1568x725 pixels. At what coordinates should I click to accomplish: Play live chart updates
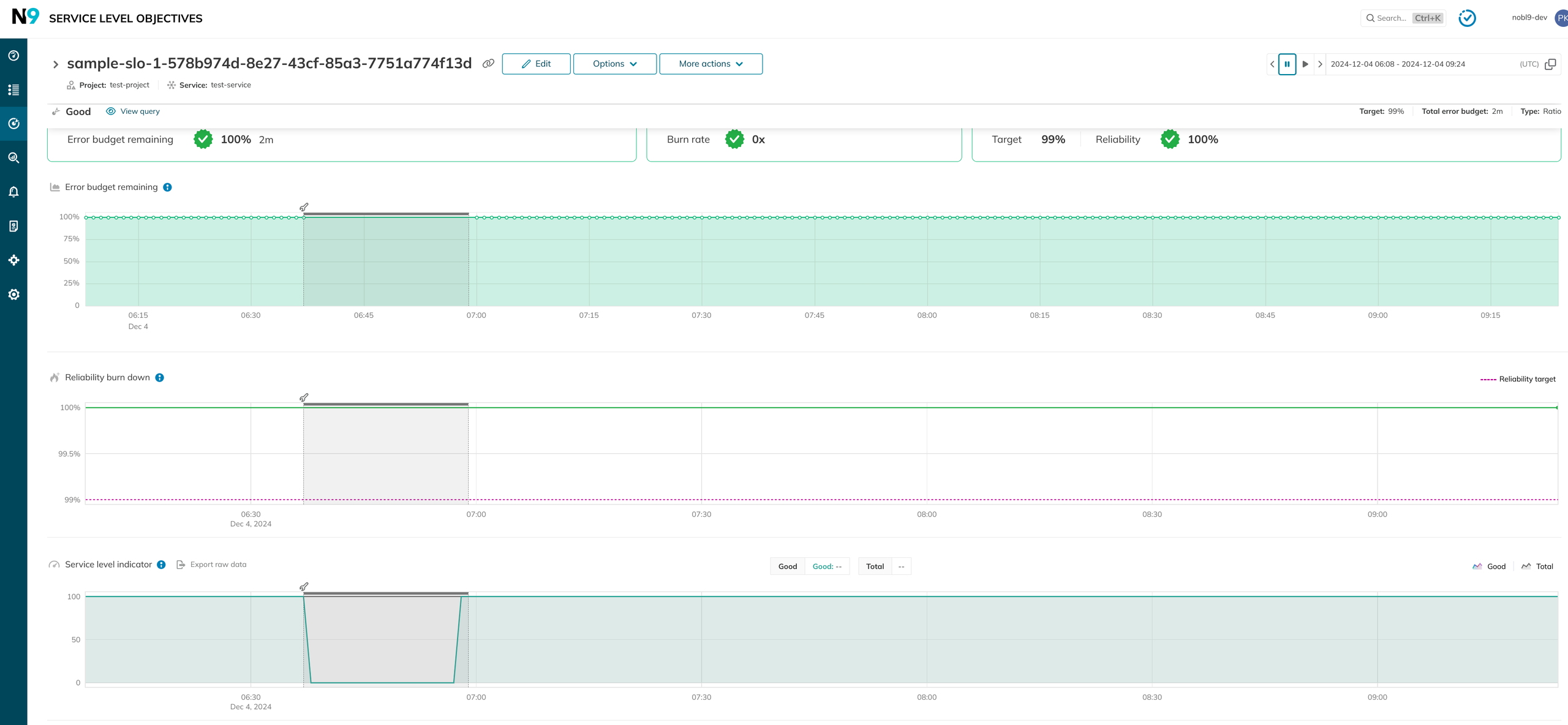click(x=1305, y=64)
